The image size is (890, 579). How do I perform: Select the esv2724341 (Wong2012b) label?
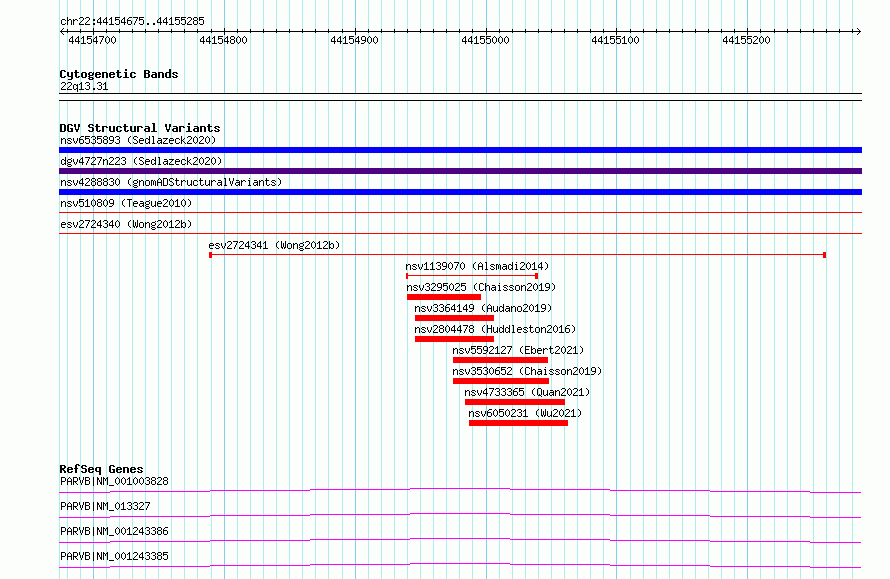pyautogui.click(x=274, y=245)
